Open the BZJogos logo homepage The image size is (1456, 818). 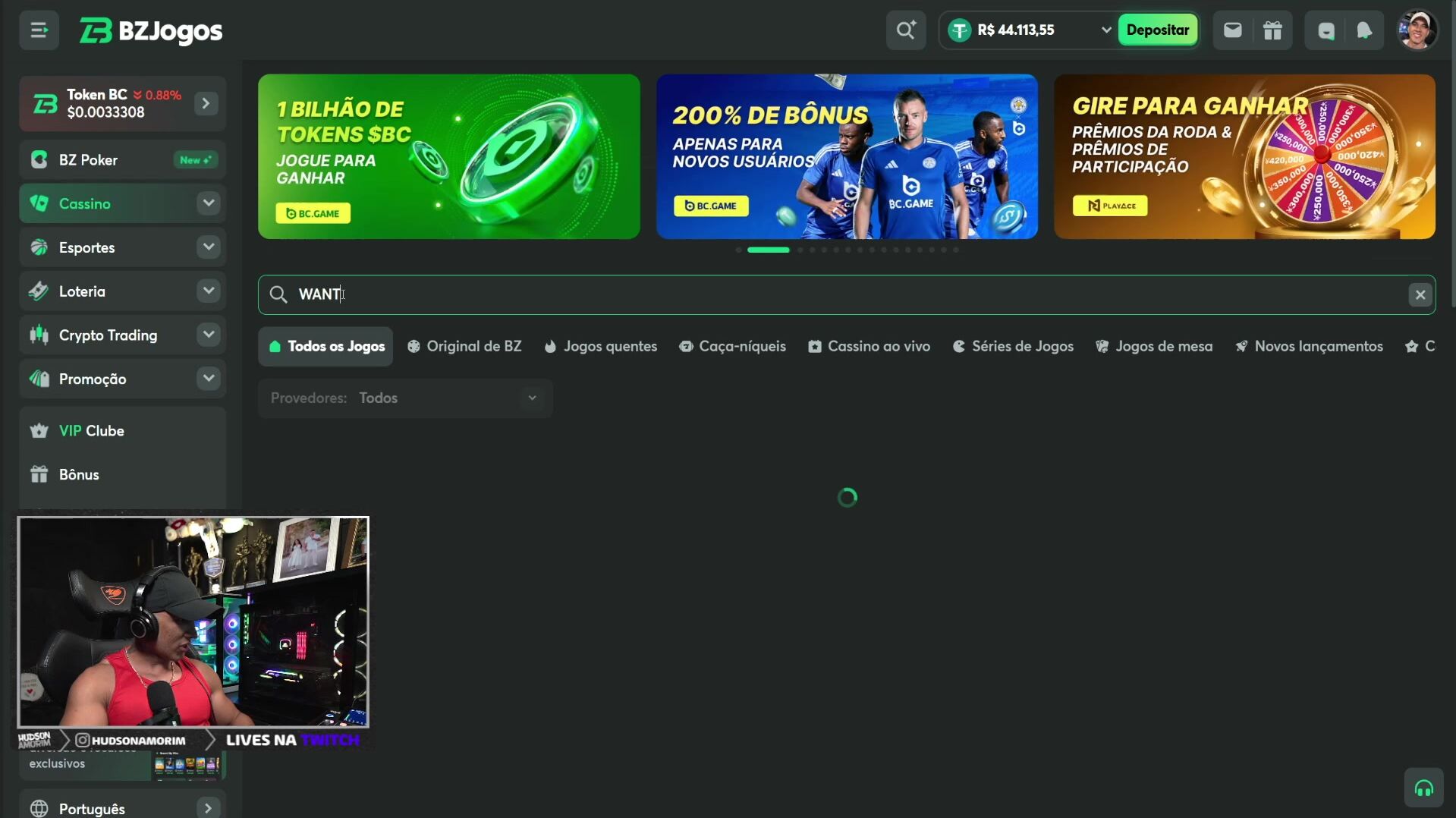pos(151,30)
